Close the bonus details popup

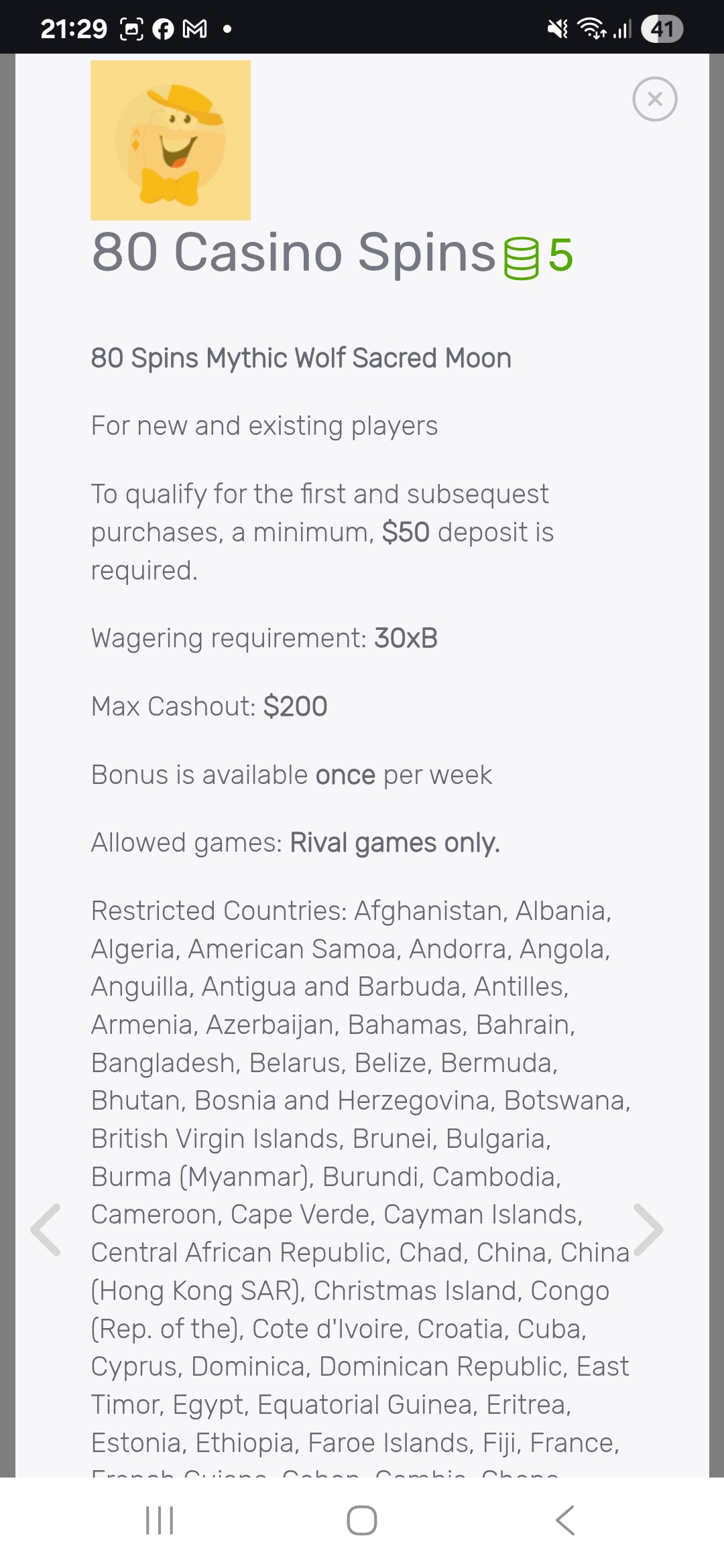tap(654, 99)
